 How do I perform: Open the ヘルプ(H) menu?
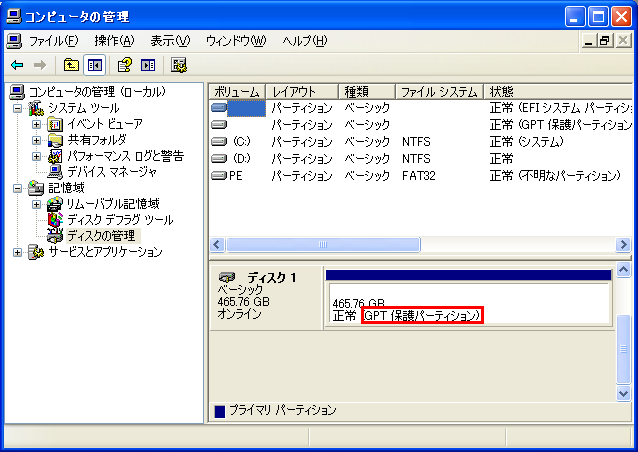click(305, 41)
